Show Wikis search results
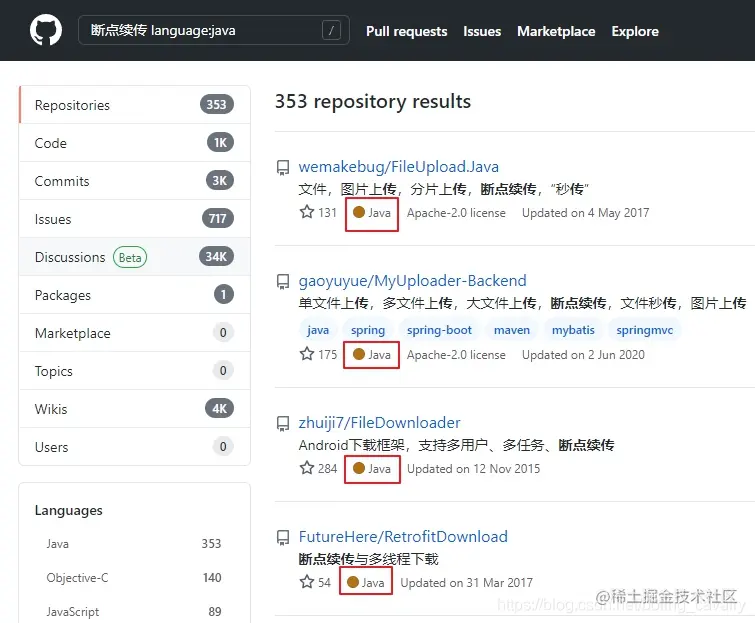 (135, 409)
